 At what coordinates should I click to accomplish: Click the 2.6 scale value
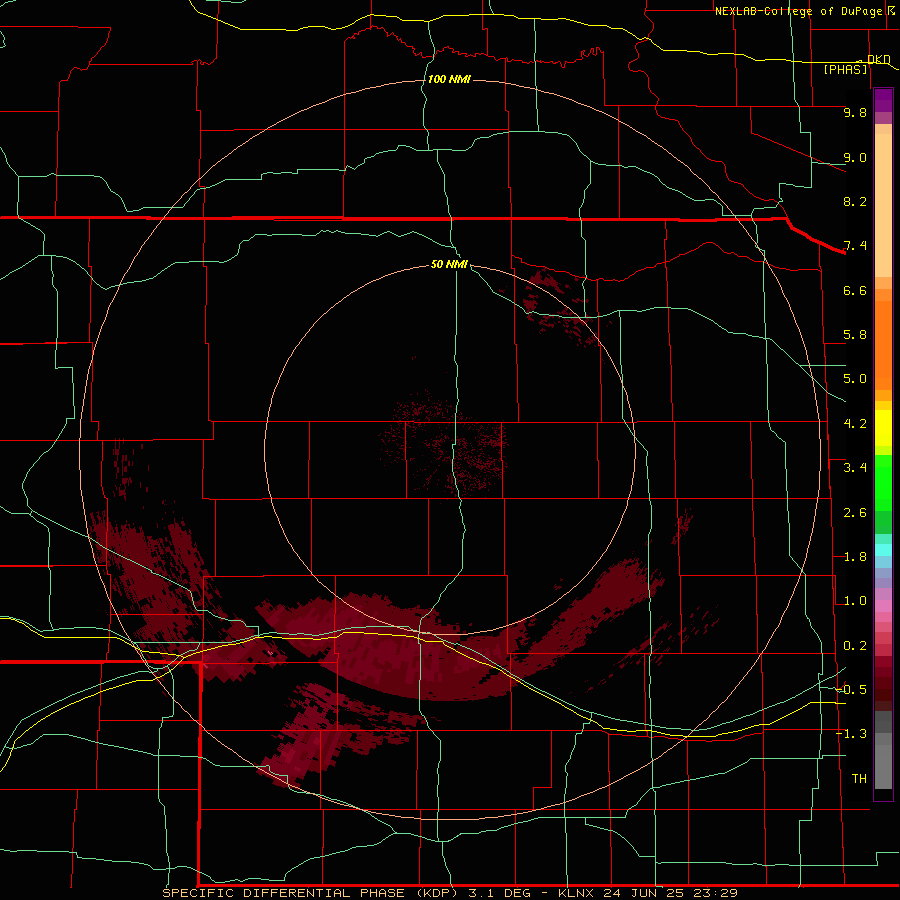[855, 513]
